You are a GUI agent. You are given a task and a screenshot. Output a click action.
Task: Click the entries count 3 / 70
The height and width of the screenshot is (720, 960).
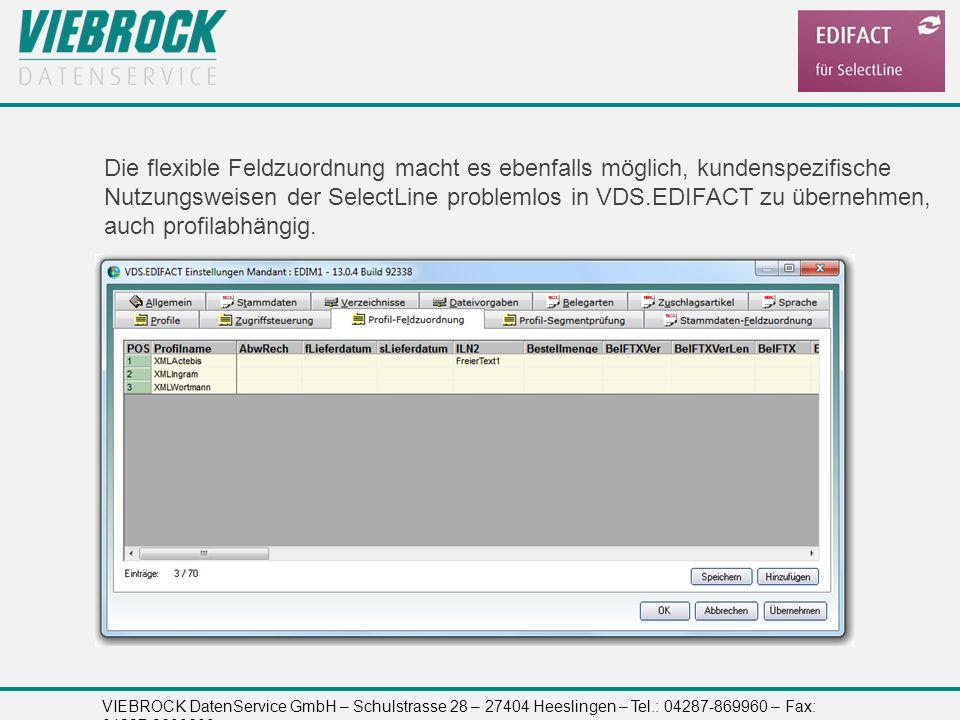point(186,574)
